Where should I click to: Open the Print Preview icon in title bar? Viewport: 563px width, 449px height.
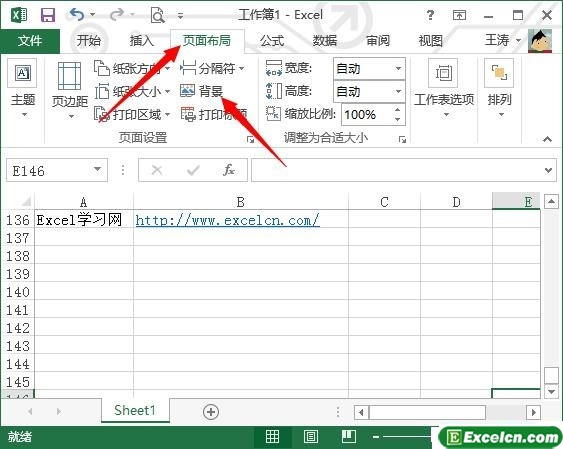tap(157, 15)
